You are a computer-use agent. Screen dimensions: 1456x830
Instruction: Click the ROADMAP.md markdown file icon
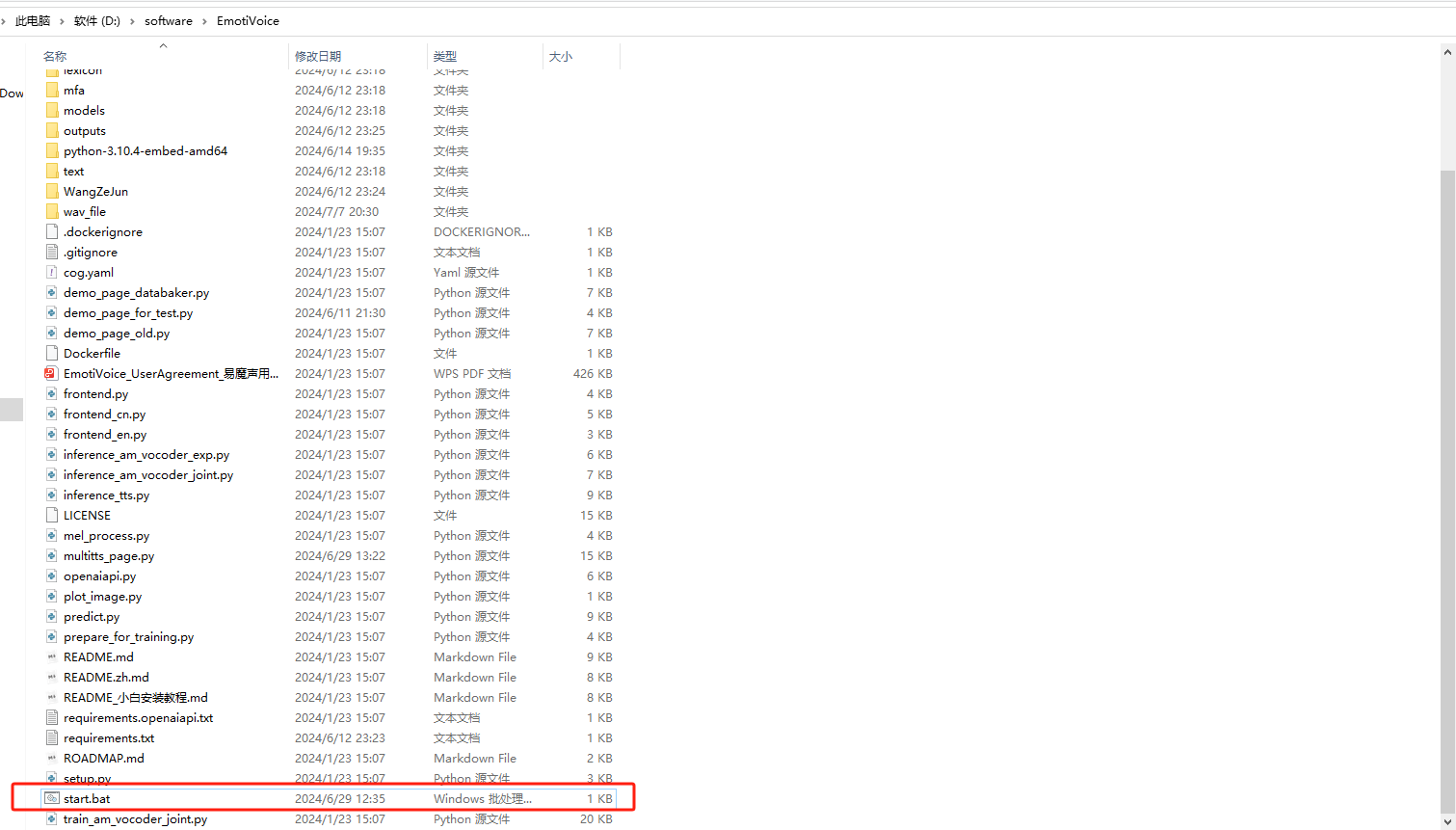tap(52, 759)
